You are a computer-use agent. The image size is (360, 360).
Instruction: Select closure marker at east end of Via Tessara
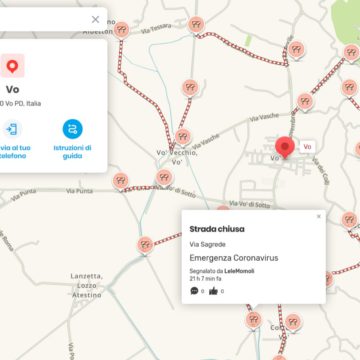[x=196, y=24]
